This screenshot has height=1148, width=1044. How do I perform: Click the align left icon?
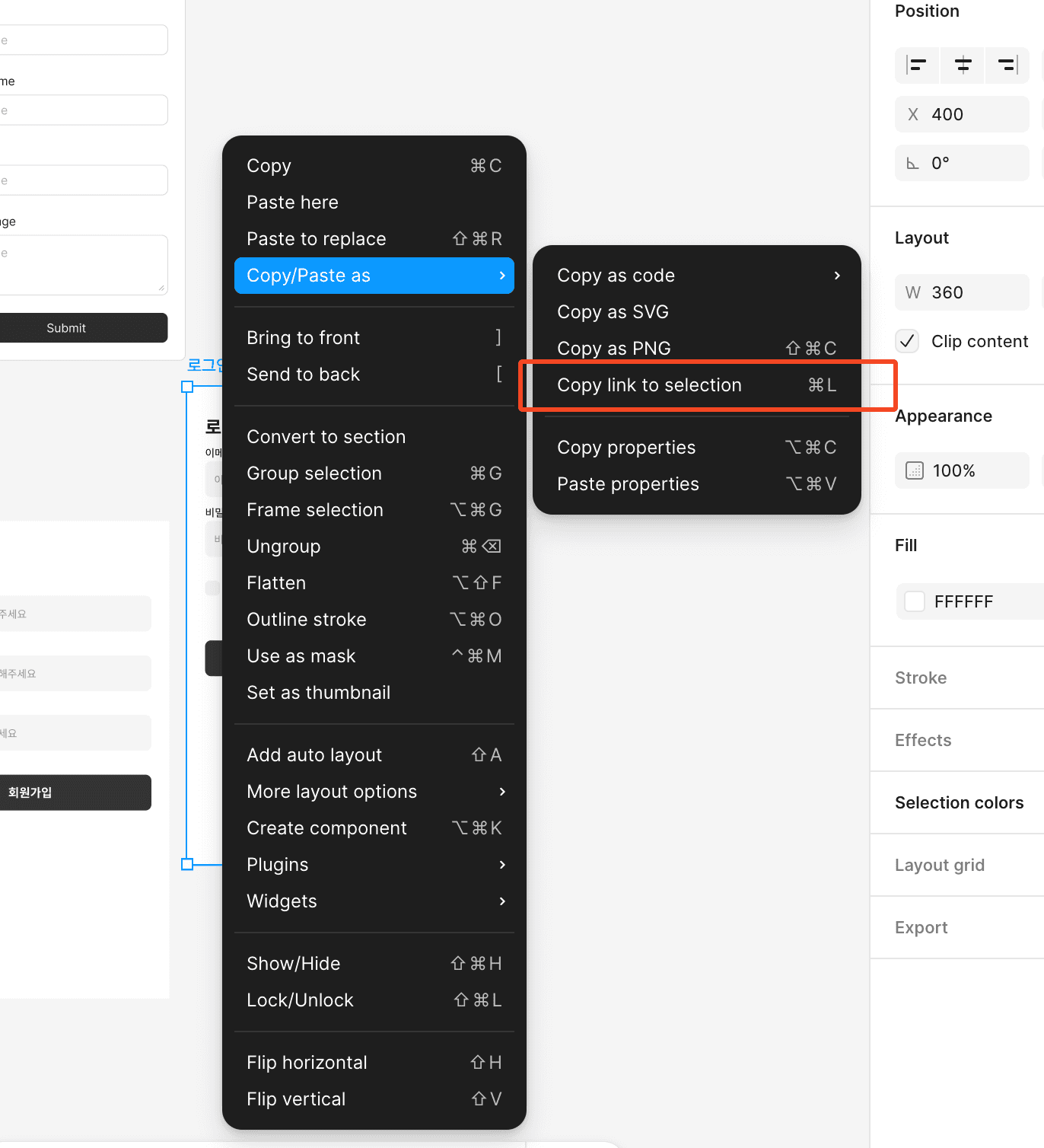click(917, 65)
